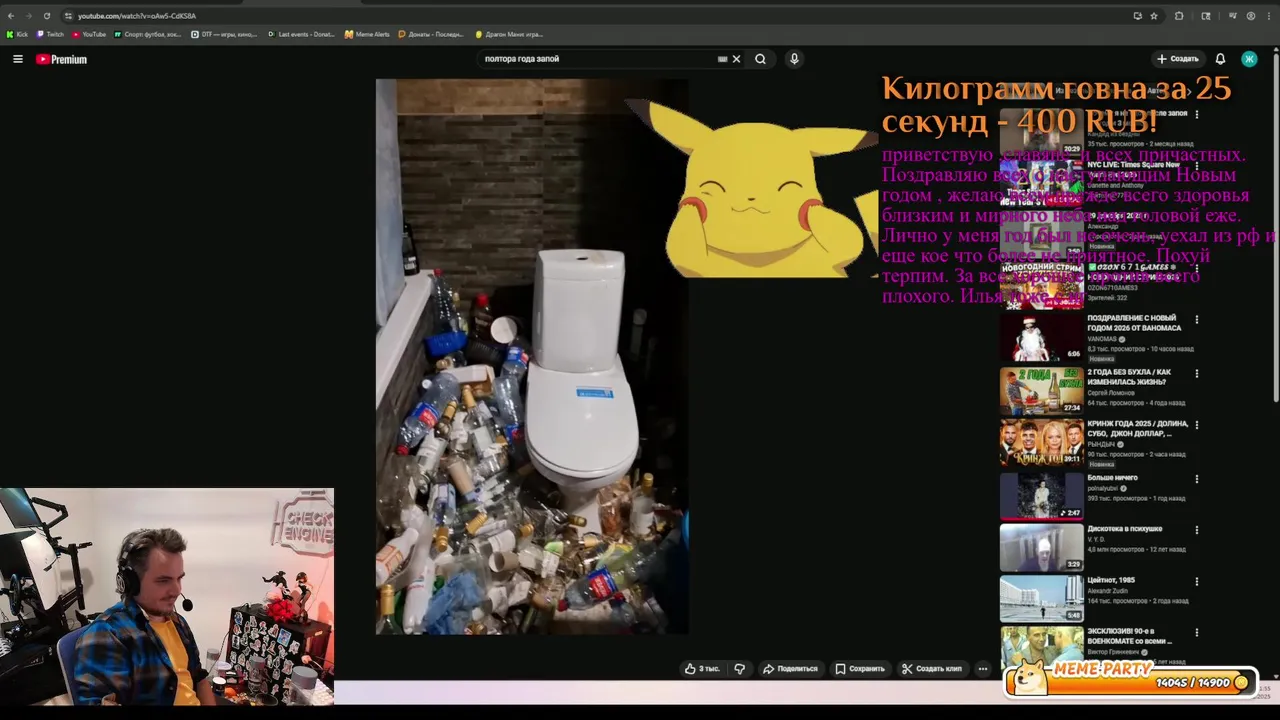Open options menu for КРИНЖ ГОДА 2025 video
Image resolution: width=1280 pixels, height=720 pixels.
point(1197,425)
